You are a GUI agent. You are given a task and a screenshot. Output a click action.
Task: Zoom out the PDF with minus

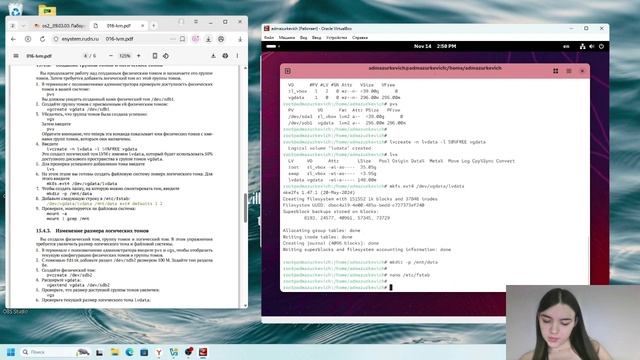point(111,56)
